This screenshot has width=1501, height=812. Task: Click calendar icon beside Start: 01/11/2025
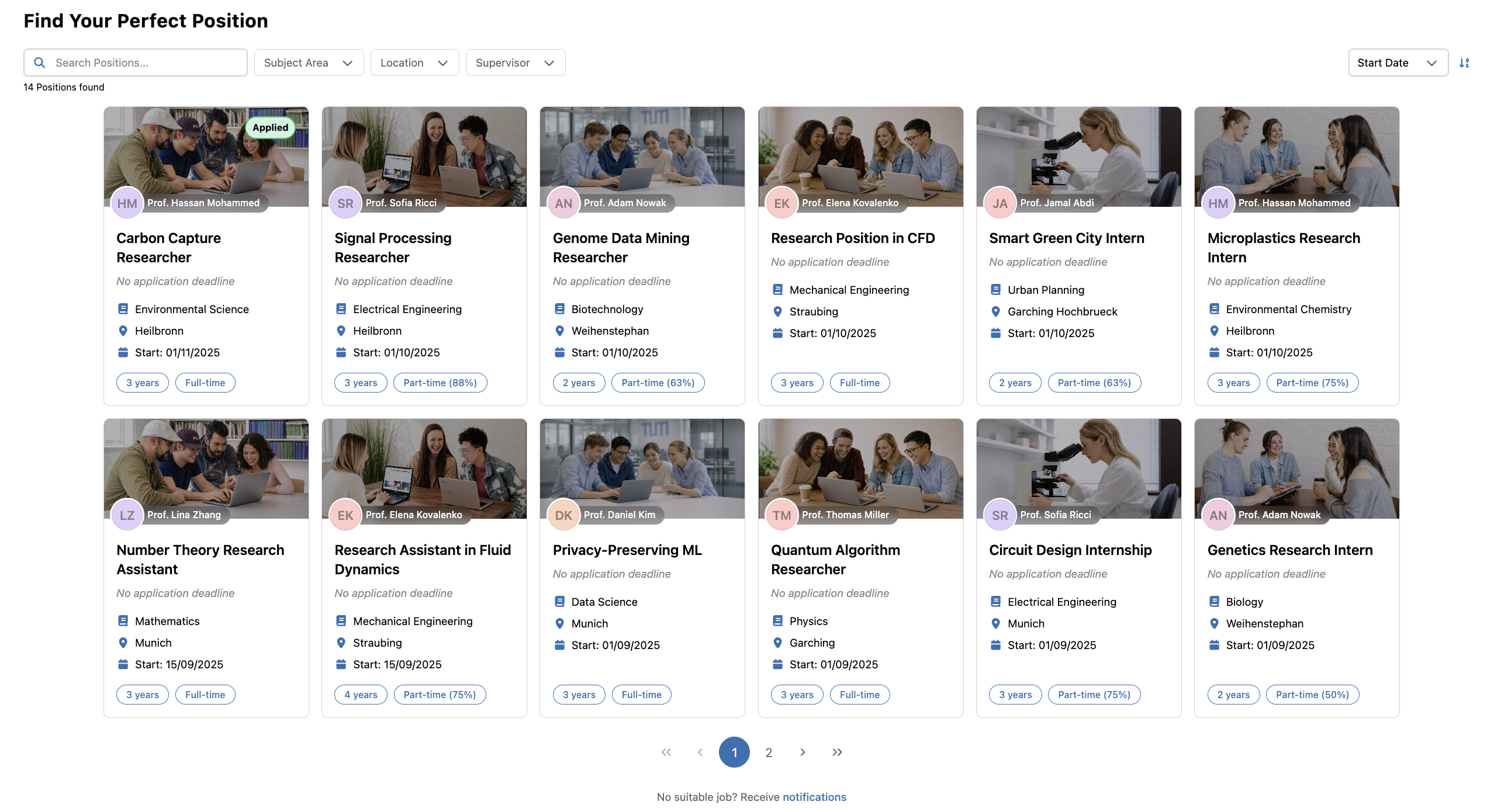(123, 352)
